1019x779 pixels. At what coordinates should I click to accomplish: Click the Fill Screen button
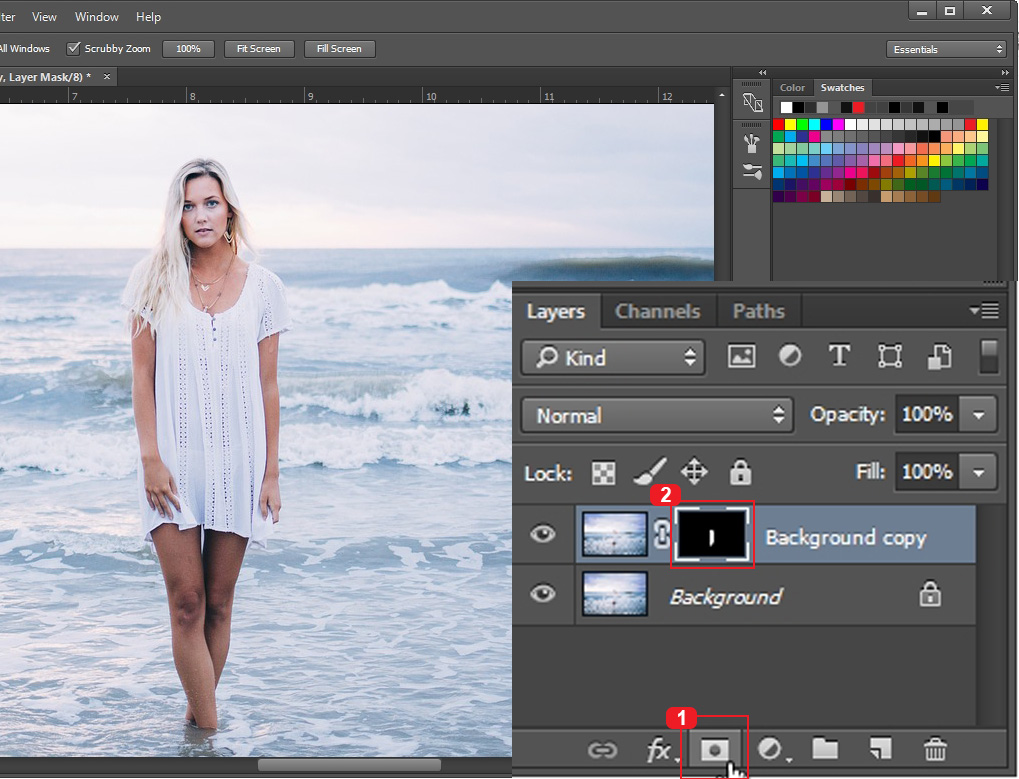tap(339, 49)
